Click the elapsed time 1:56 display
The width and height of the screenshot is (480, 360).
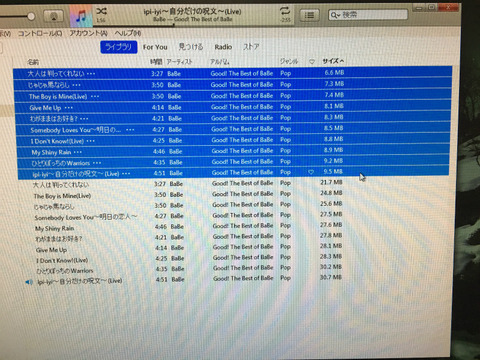point(101,20)
